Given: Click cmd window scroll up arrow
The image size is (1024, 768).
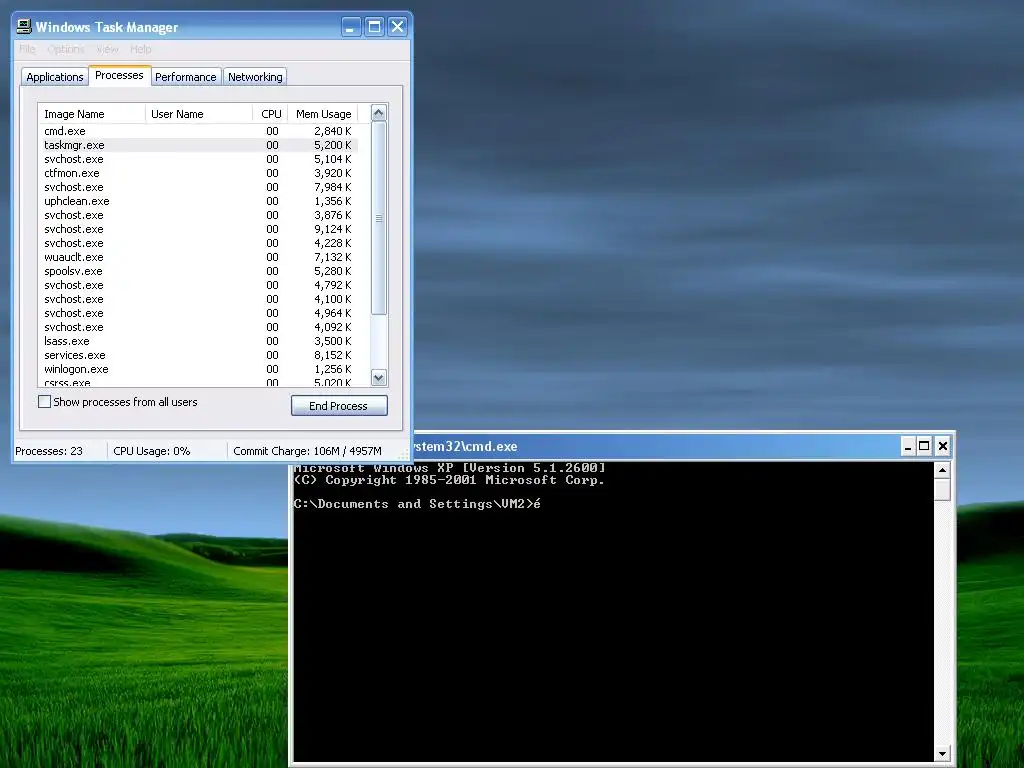Looking at the screenshot, I should [x=942, y=470].
